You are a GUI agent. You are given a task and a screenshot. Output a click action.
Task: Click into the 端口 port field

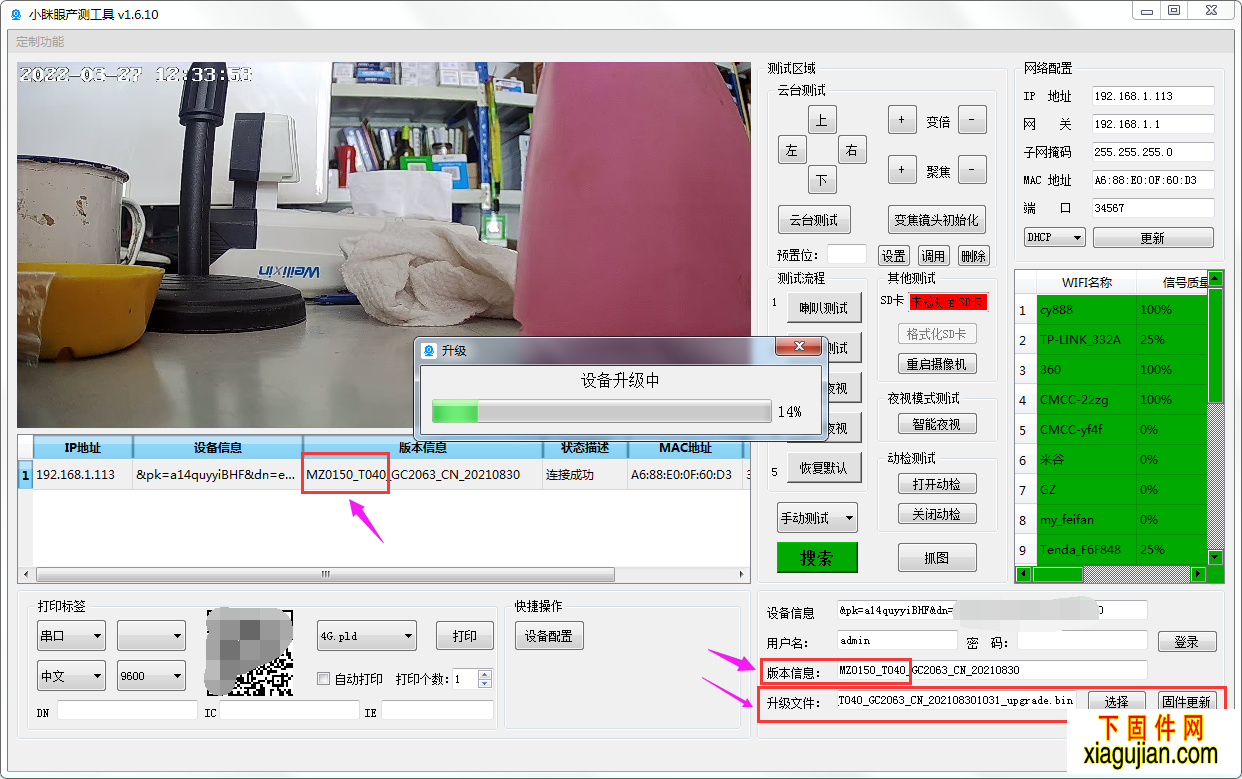tap(1153, 208)
